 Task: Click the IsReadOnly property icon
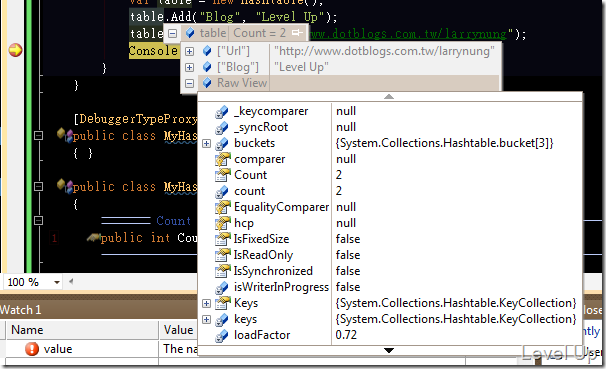(x=223, y=255)
